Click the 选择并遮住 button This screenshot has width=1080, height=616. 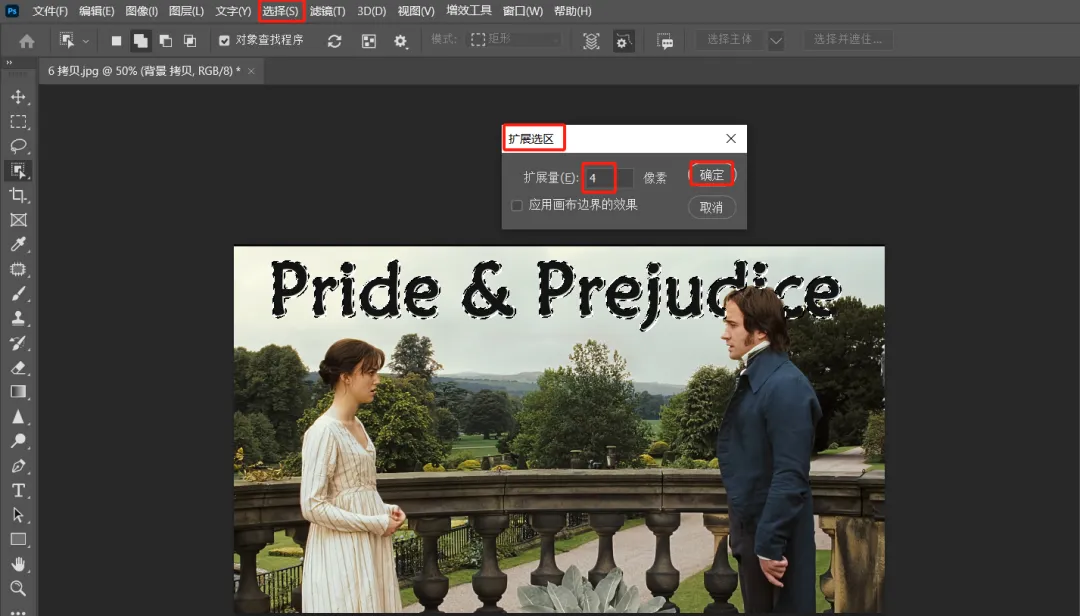pyautogui.click(x=847, y=39)
